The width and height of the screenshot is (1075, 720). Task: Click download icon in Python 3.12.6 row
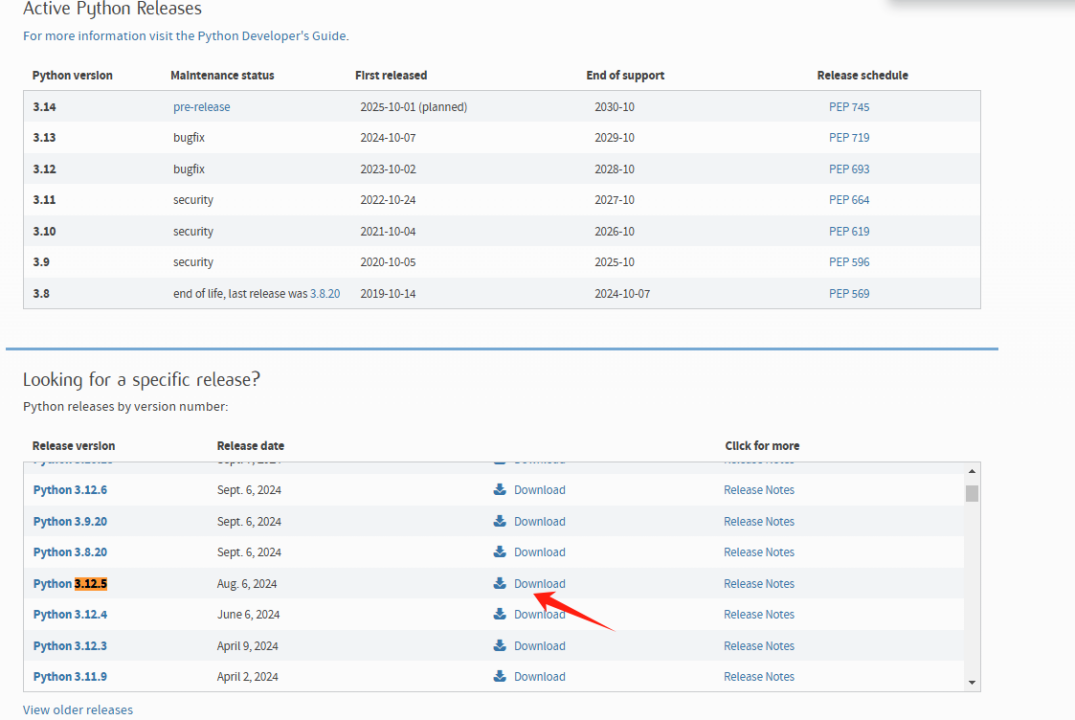click(x=500, y=490)
